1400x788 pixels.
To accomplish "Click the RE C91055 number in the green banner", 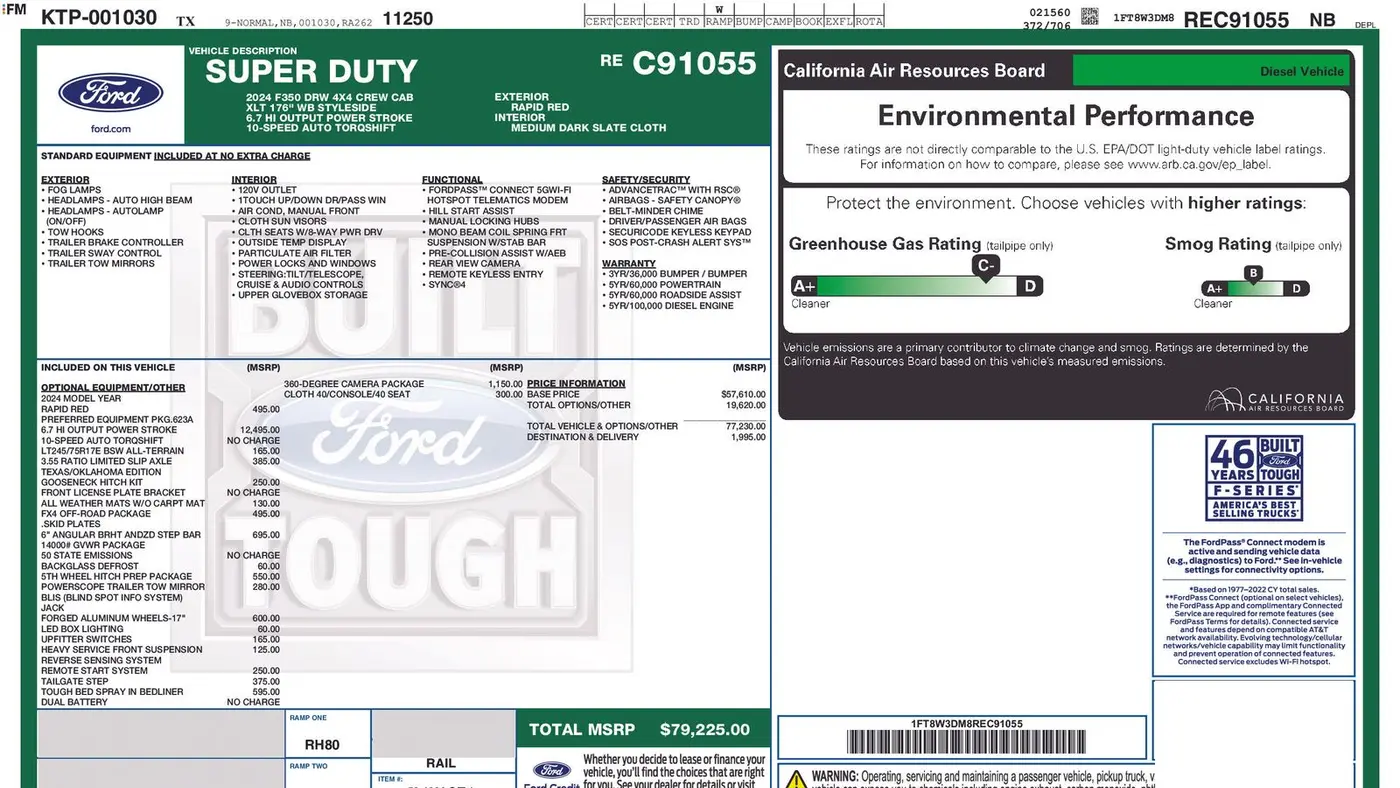I will point(678,63).
